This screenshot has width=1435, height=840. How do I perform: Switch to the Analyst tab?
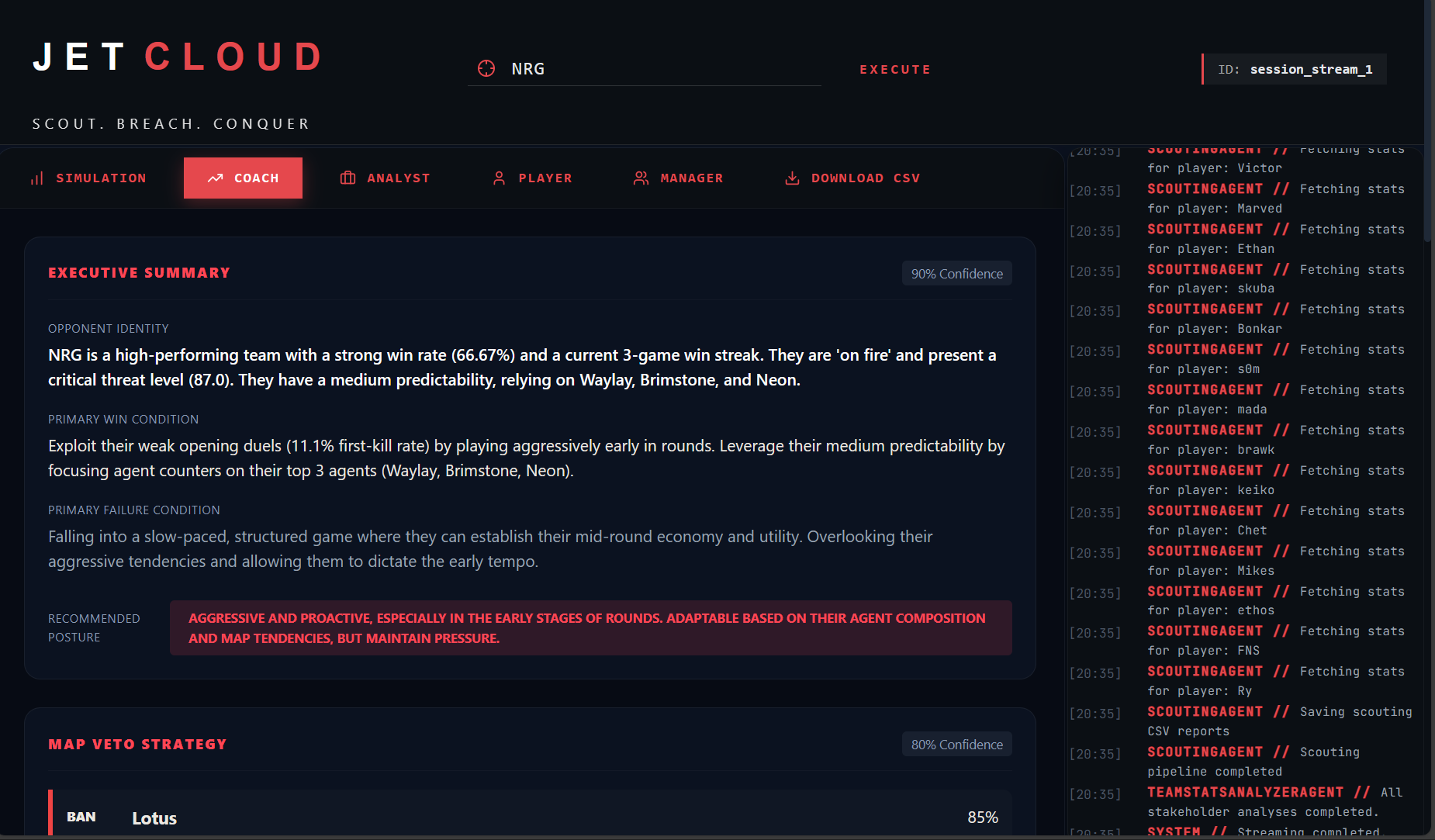[x=385, y=178]
